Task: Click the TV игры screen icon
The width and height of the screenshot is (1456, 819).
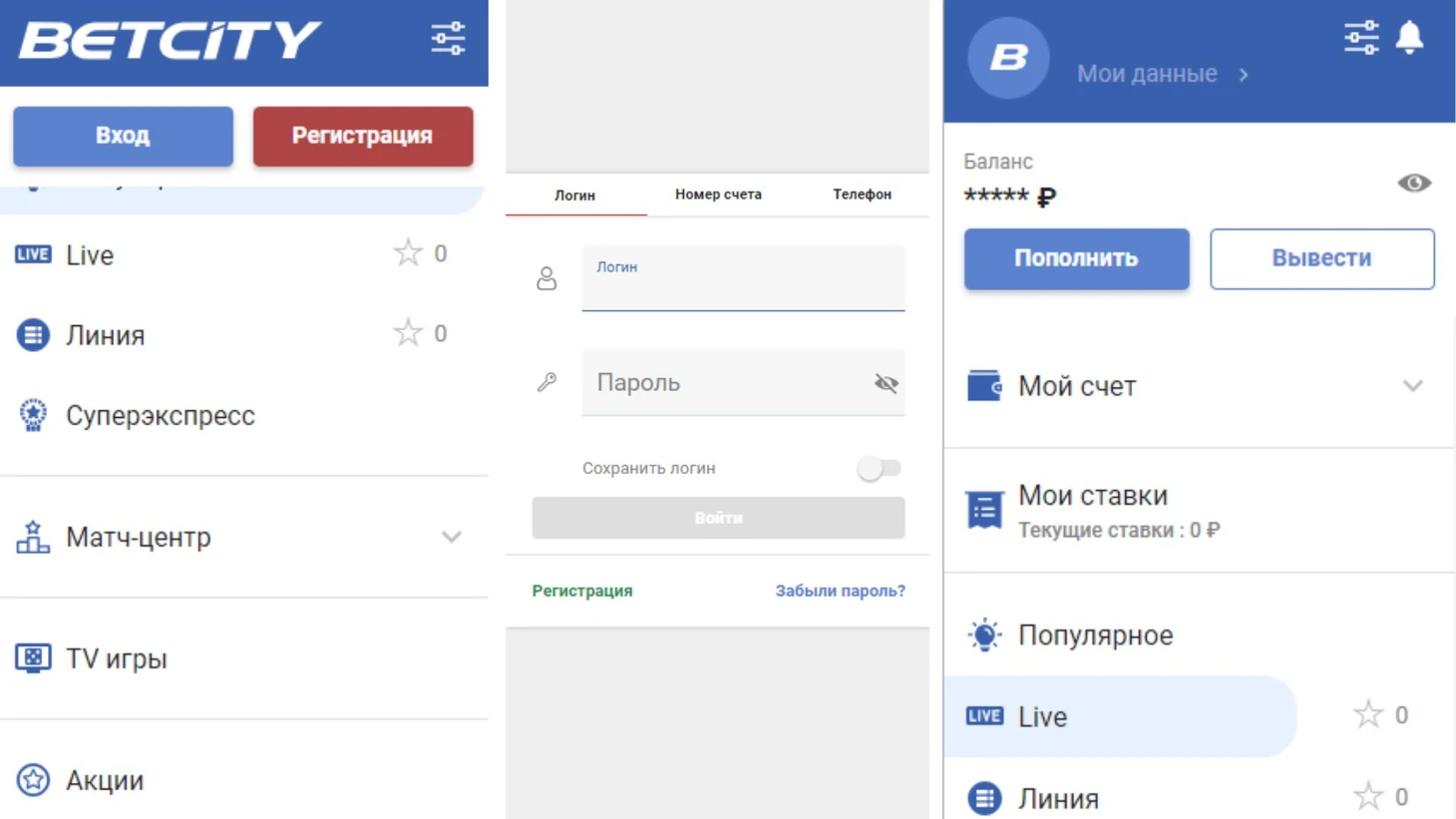Action: (33, 658)
